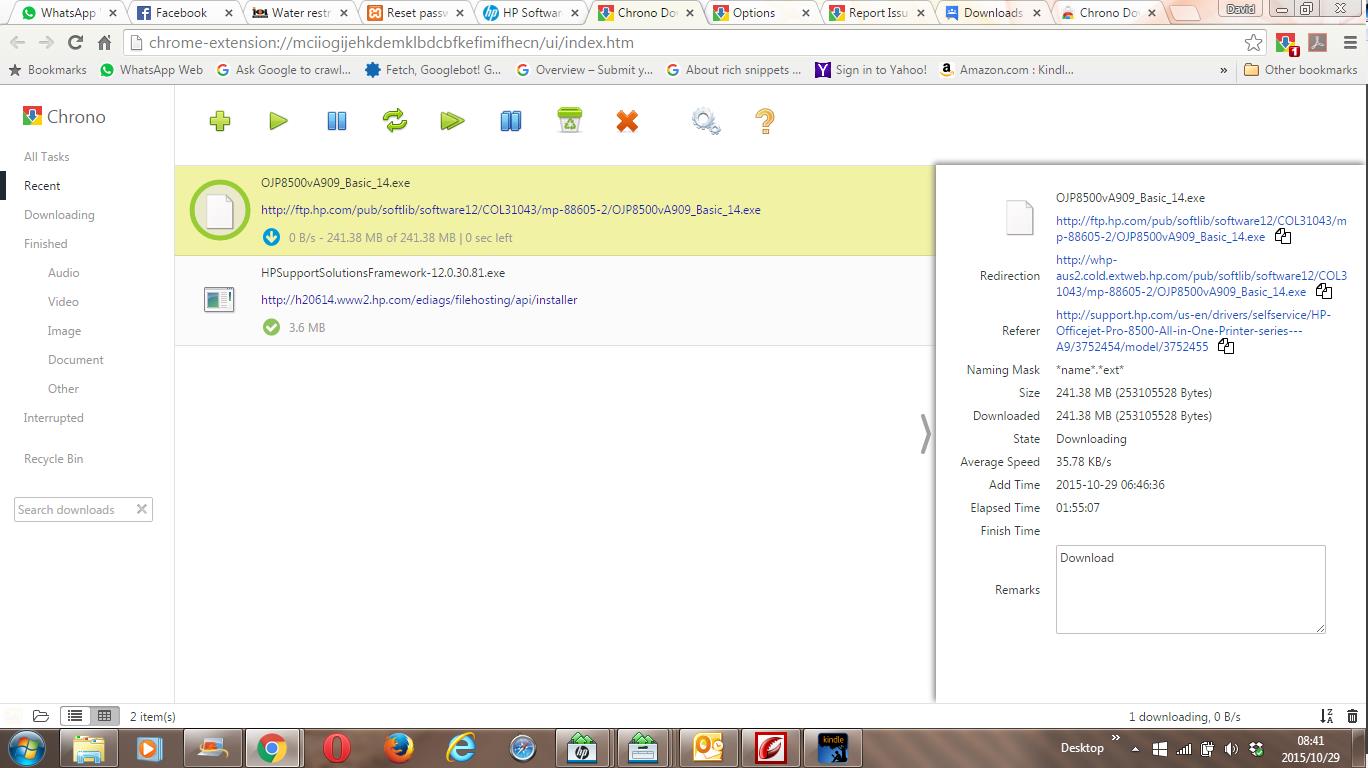Pause the selected download with the single pause icon
Viewport: 1368px width, 768px height.
pos(337,121)
